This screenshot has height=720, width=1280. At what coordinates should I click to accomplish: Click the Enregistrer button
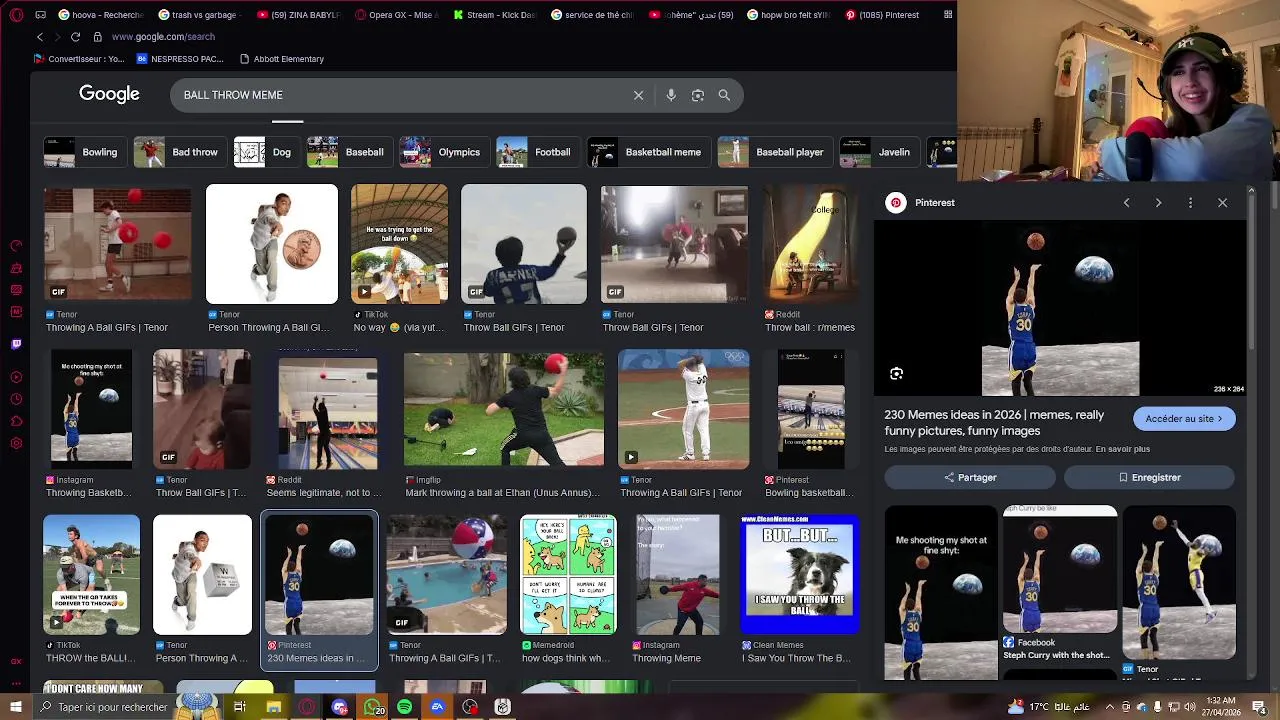(x=1149, y=478)
